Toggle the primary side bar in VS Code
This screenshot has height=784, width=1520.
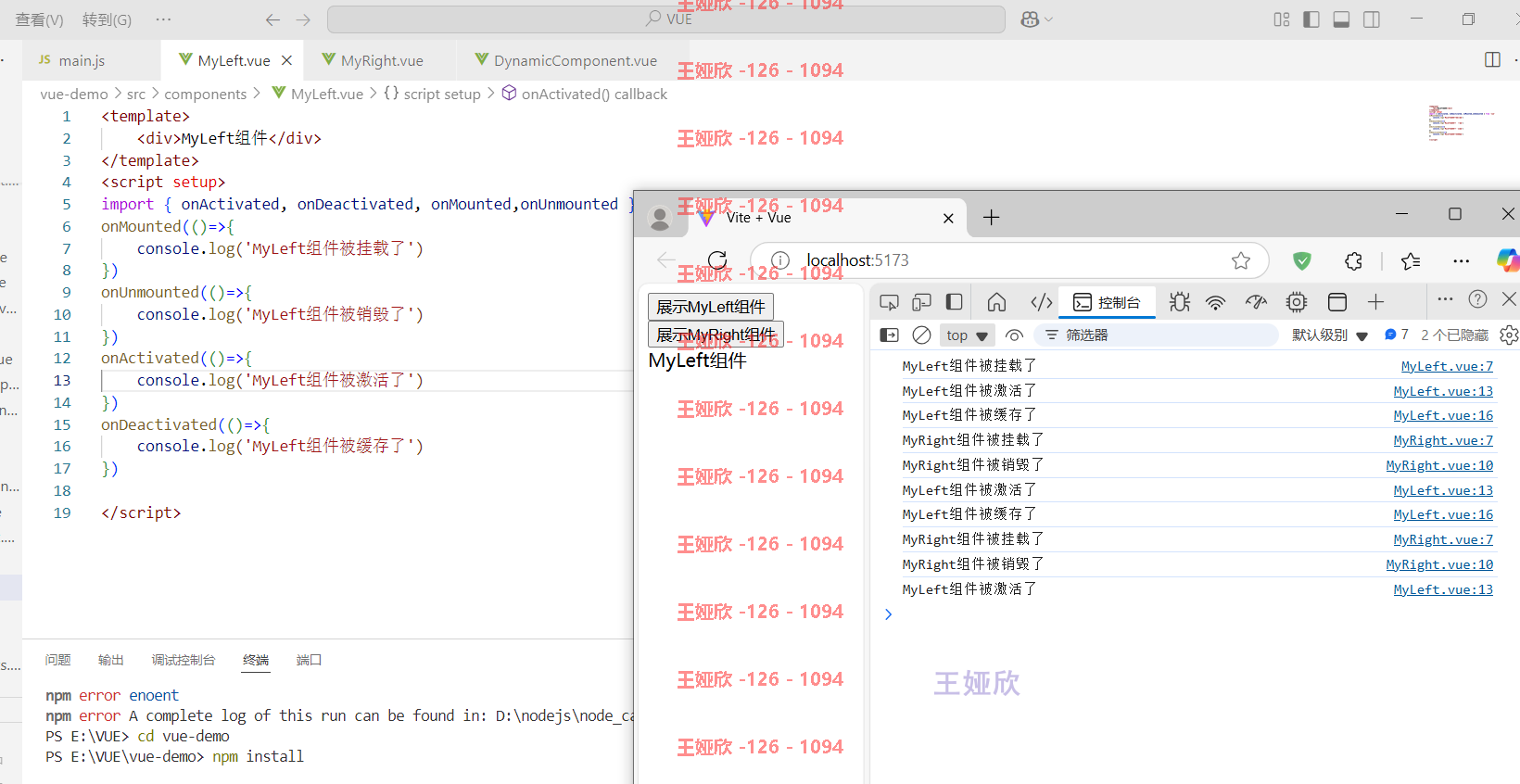pyautogui.click(x=1311, y=19)
